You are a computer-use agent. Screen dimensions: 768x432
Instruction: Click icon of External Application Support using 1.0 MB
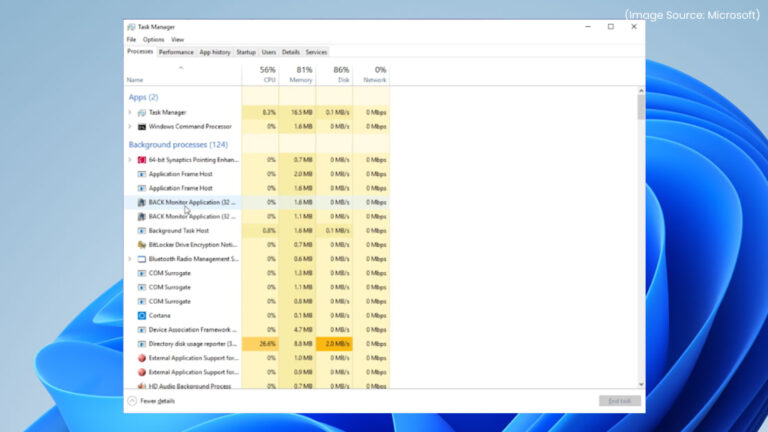click(x=142, y=358)
